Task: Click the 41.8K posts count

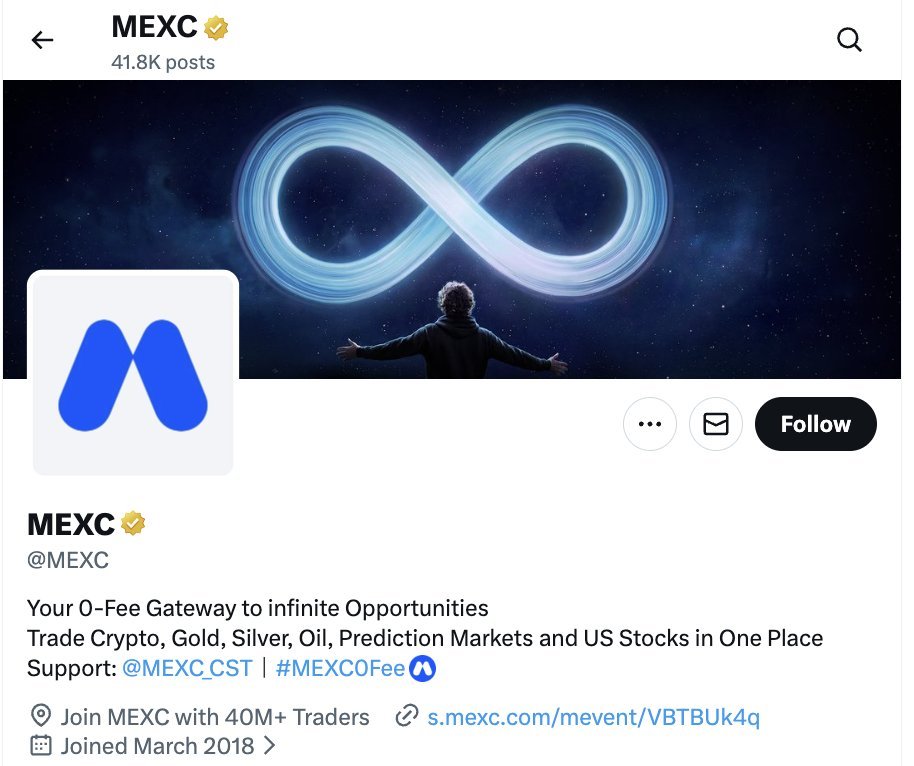Action: pyautogui.click(x=163, y=62)
